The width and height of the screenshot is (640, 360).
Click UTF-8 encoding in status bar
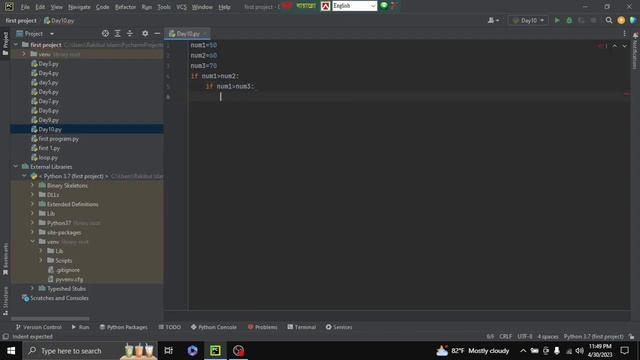coord(525,337)
